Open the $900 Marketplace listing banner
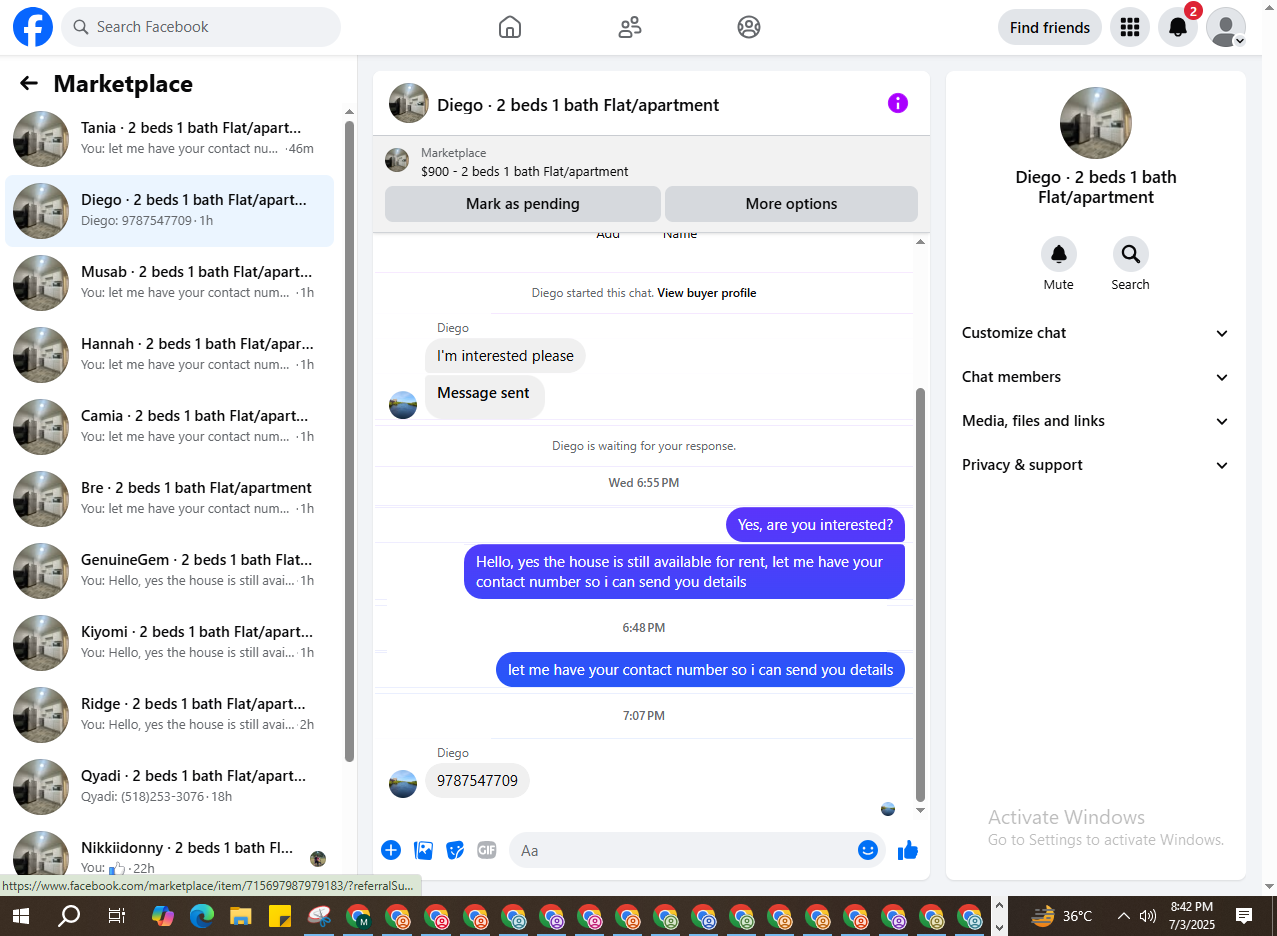1277x936 pixels. [651, 161]
